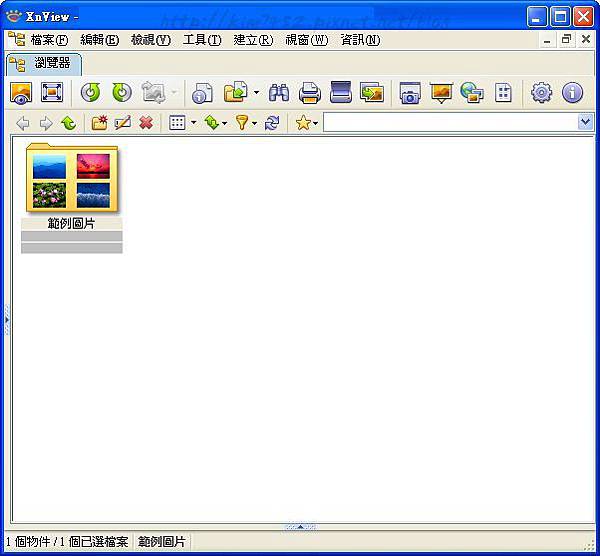Click the browser tree icon in menu bar
600x556 pixels.
click(16, 39)
